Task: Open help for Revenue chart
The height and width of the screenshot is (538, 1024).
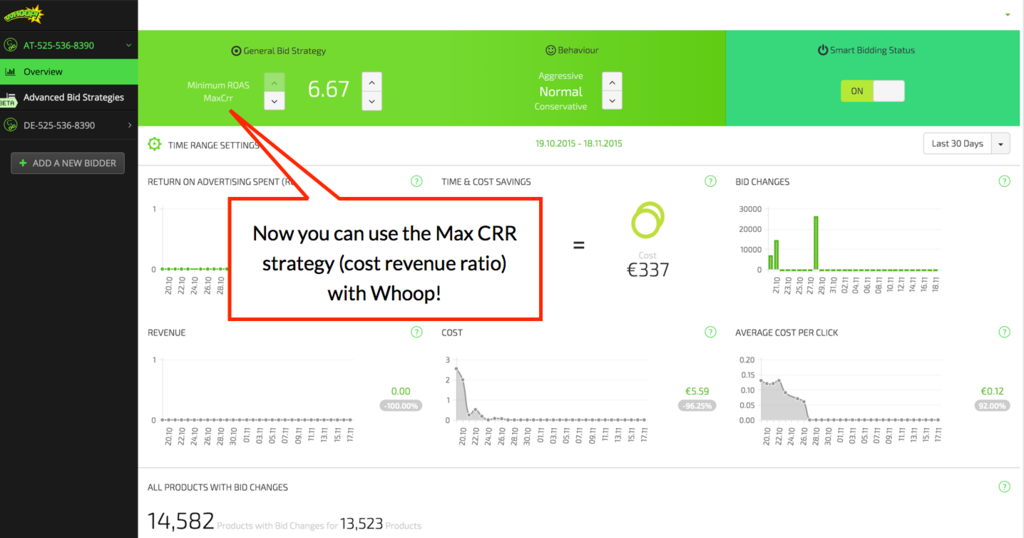Action: pos(417,332)
